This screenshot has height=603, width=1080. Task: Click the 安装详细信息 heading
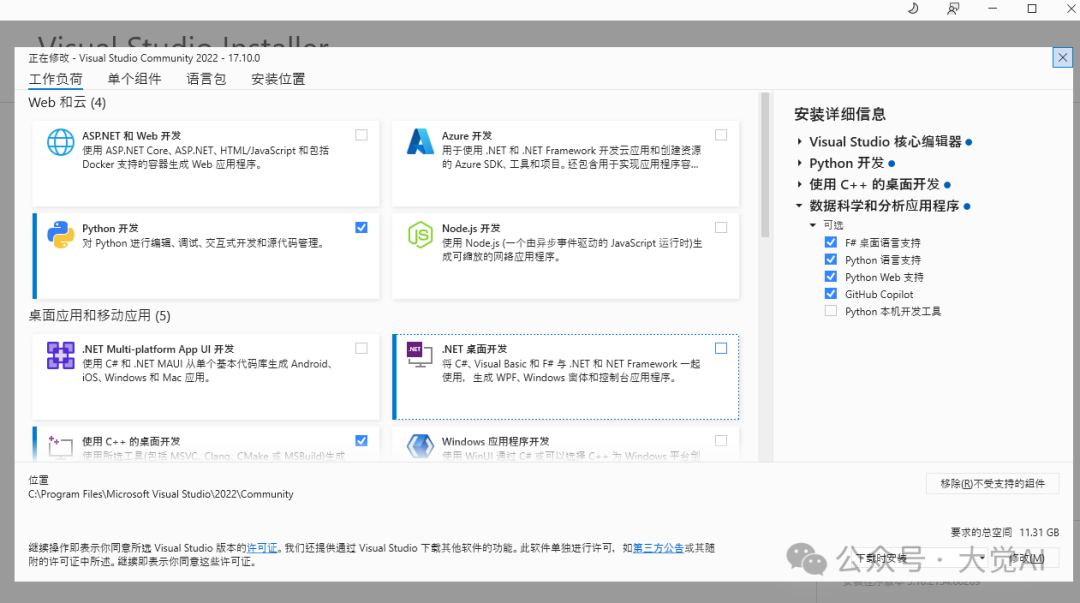click(840, 114)
